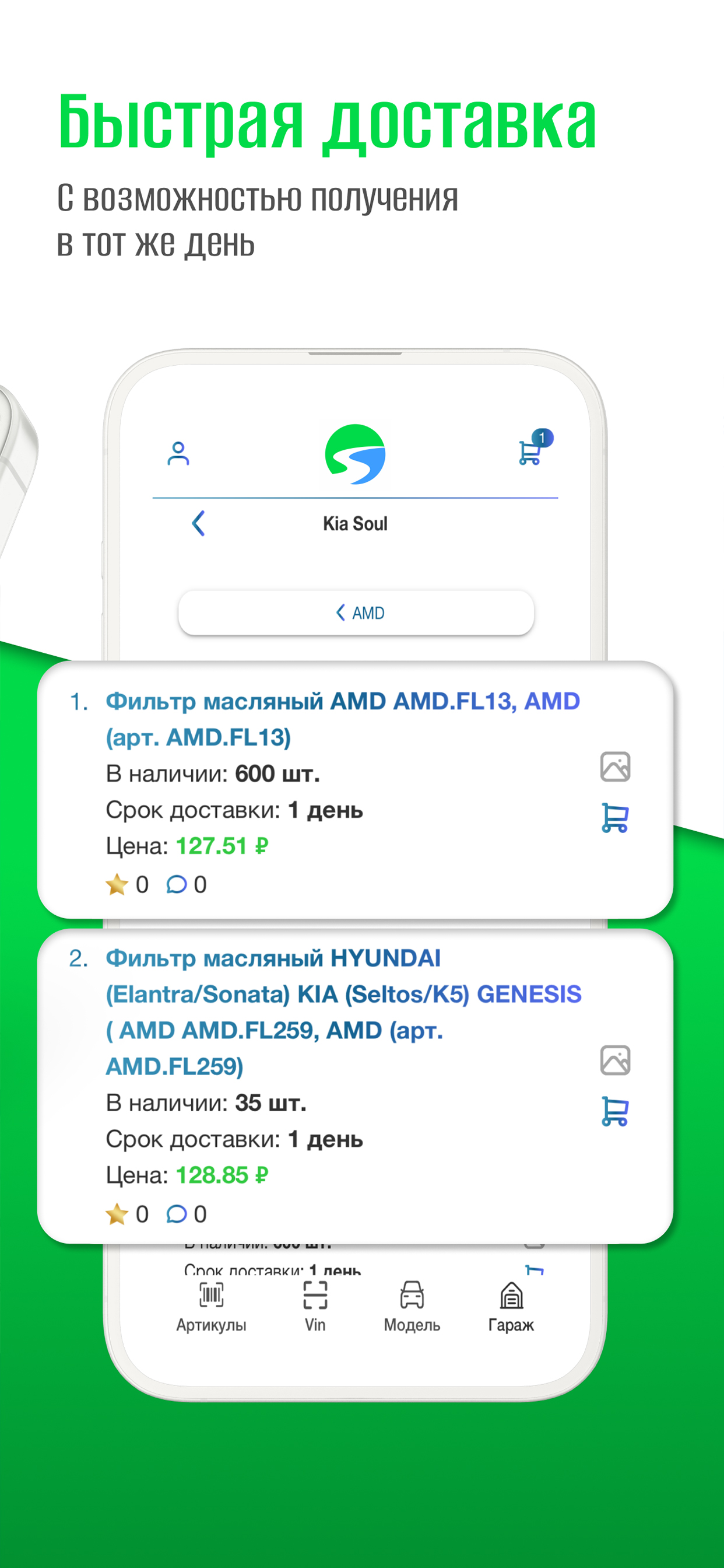Image resolution: width=724 pixels, height=1568 pixels.
Task: Switch to the Артикулы tab
Action: click(x=211, y=1307)
